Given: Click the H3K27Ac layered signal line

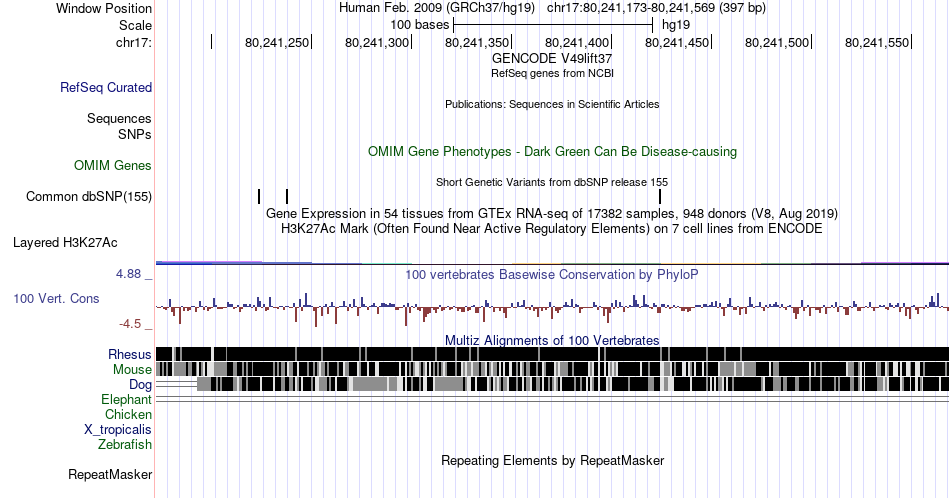Looking at the screenshot, I should coord(552,263).
